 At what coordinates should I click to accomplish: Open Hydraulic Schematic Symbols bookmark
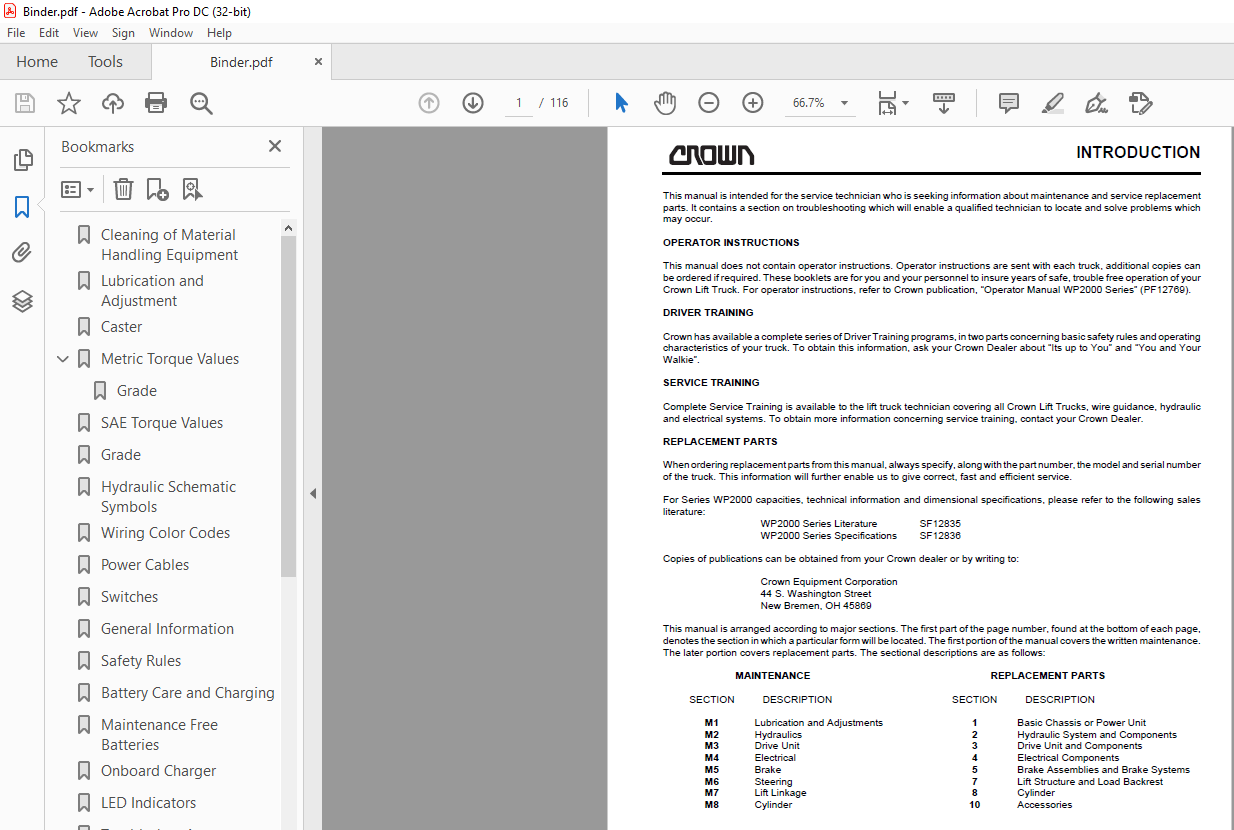tap(169, 497)
